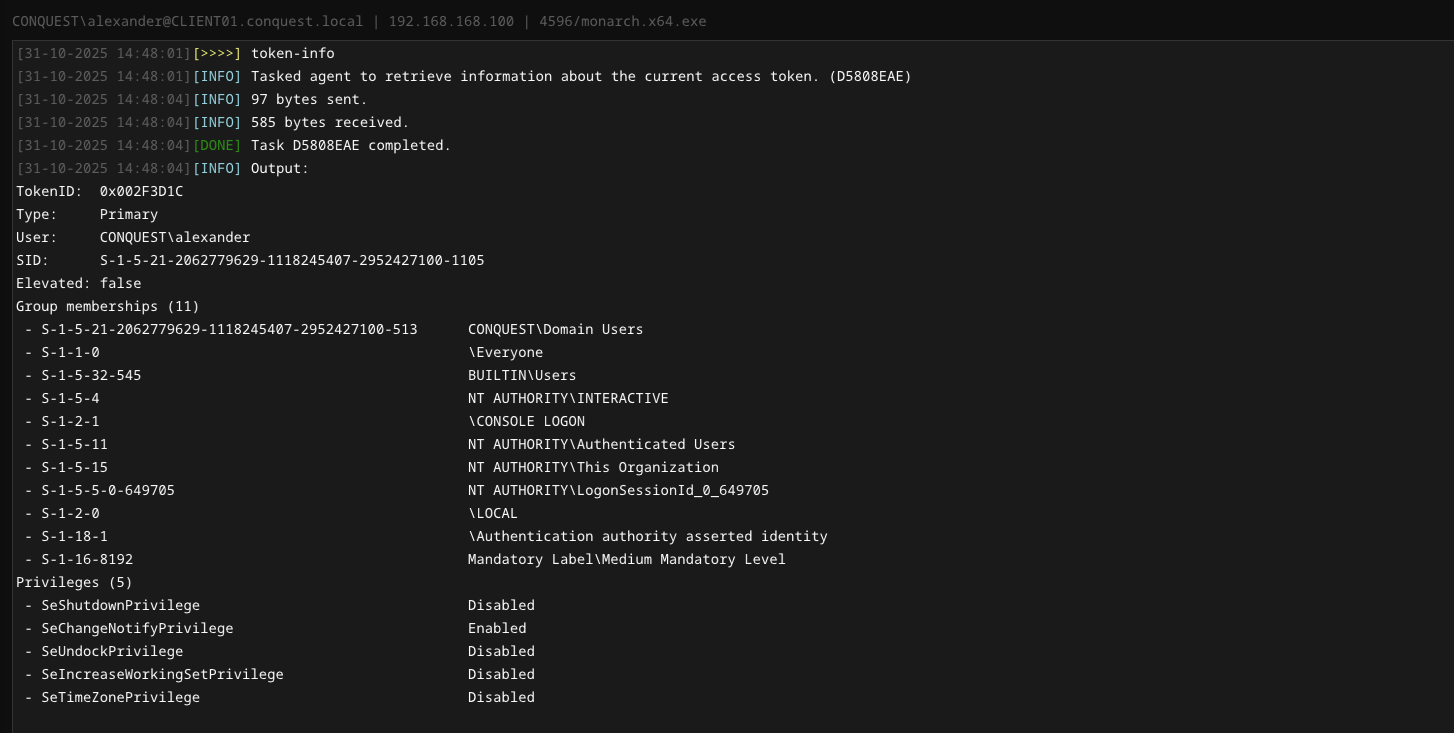This screenshot has width=1454, height=733.
Task: Click the CONQUEST\alexander user value
Action: pyautogui.click(x=175, y=237)
